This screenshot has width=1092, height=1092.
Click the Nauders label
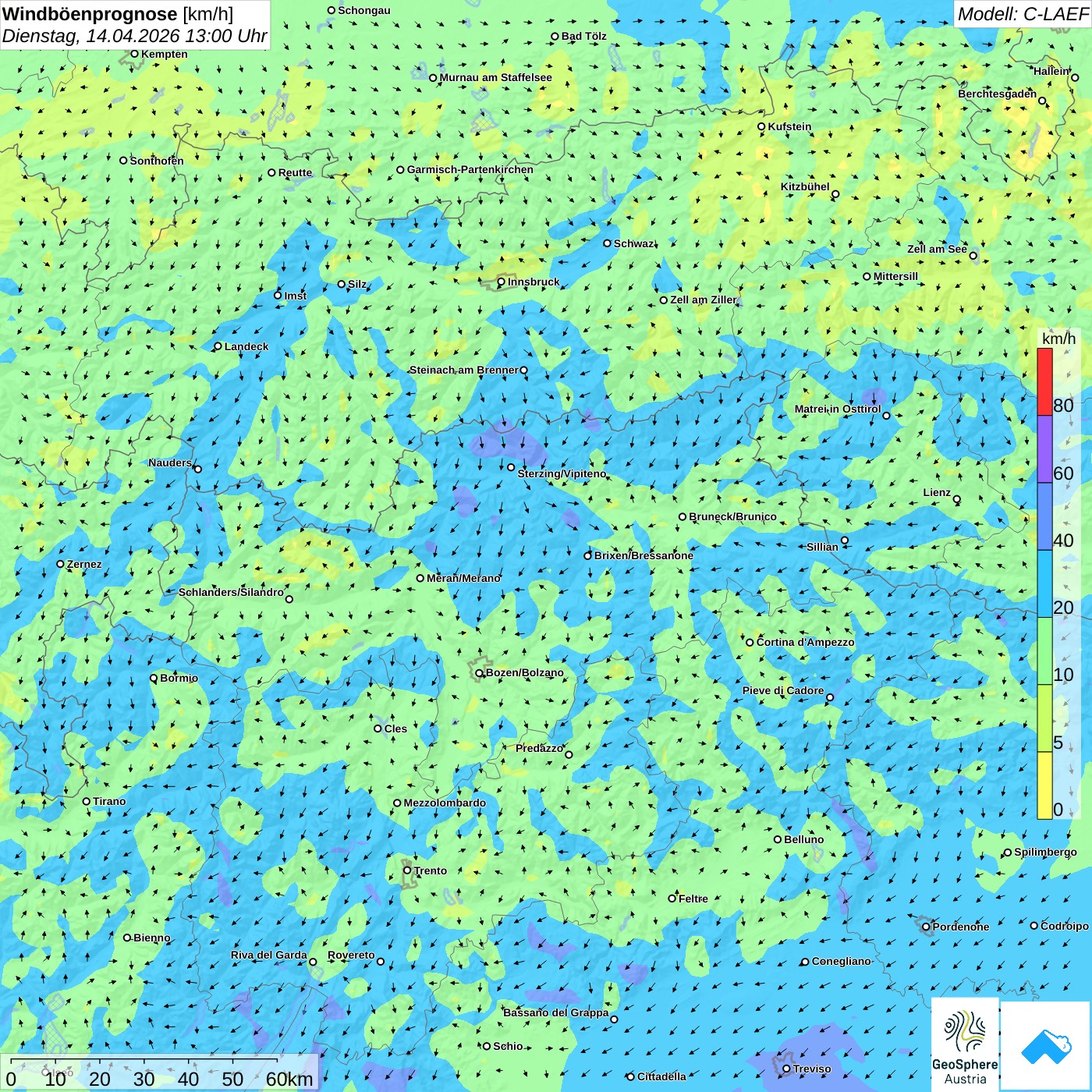[x=170, y=463]
